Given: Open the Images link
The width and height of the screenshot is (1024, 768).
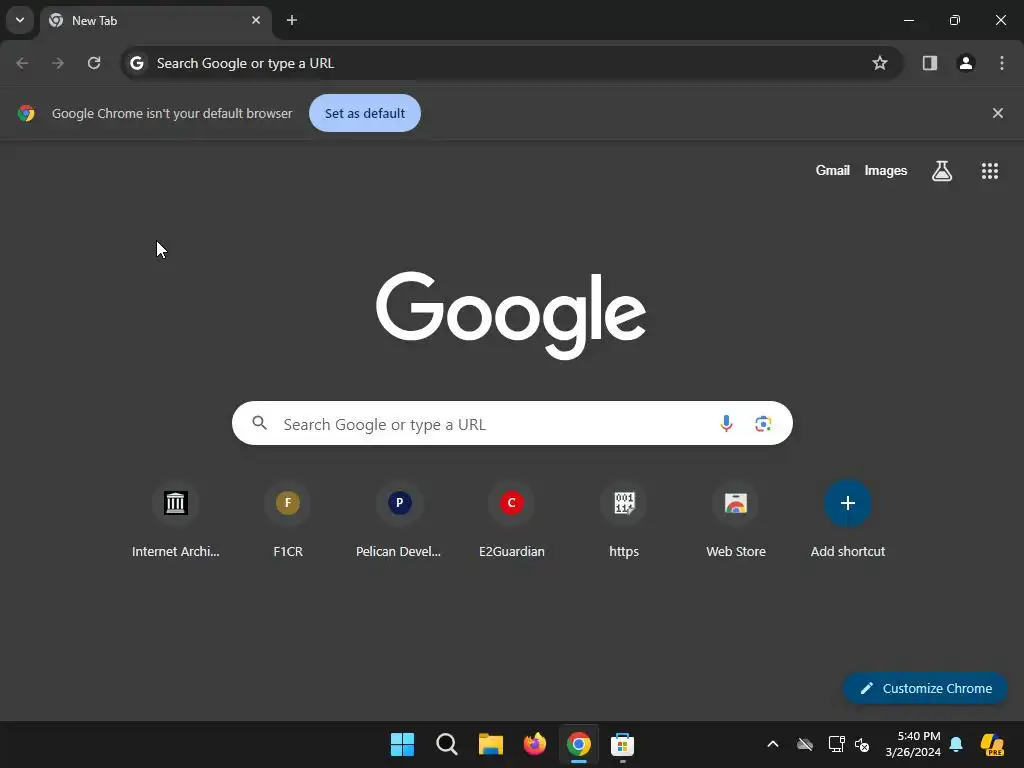Looking at the screenshot, I should [886, 170].
